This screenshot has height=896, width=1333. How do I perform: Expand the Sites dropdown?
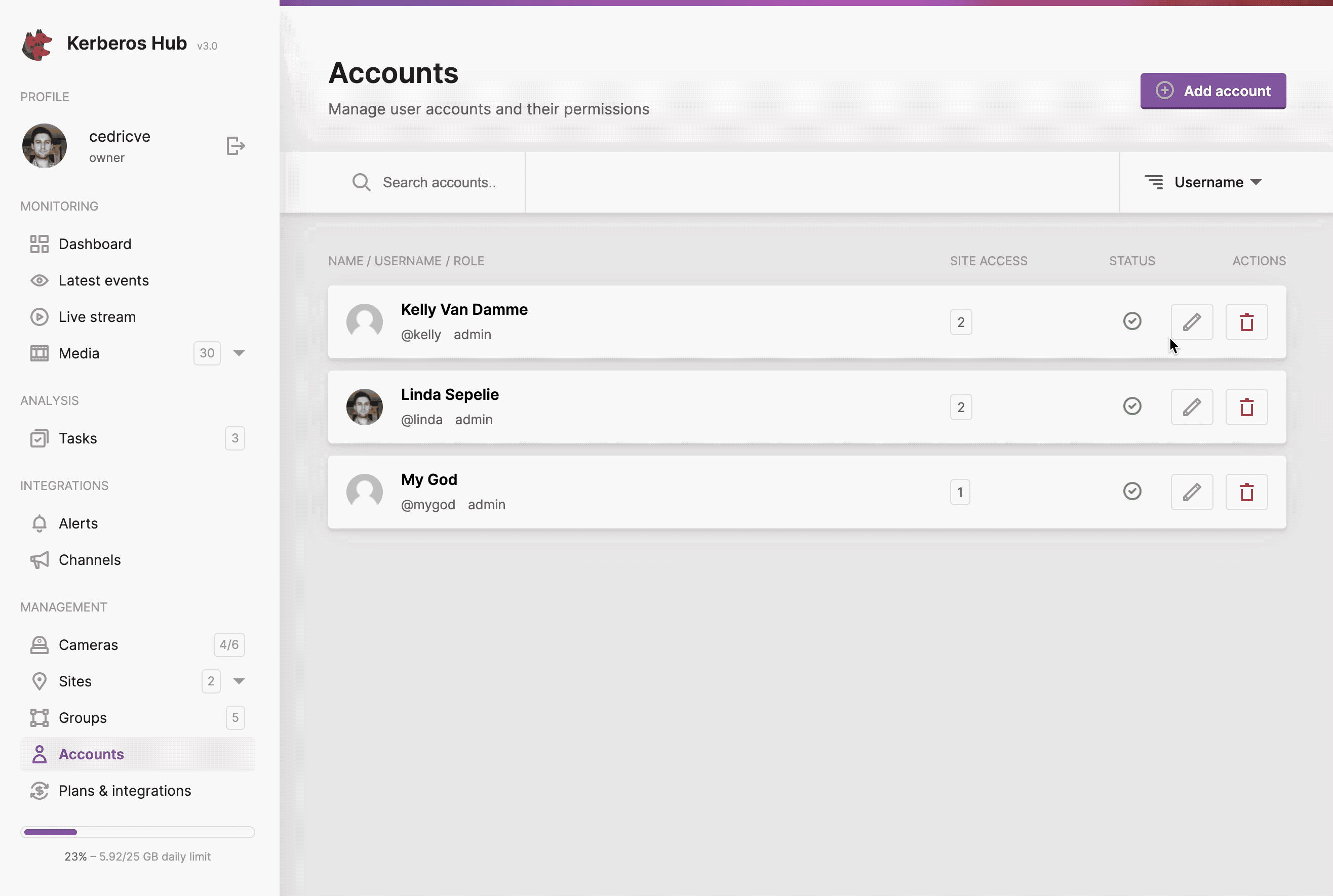pos(240,680)
